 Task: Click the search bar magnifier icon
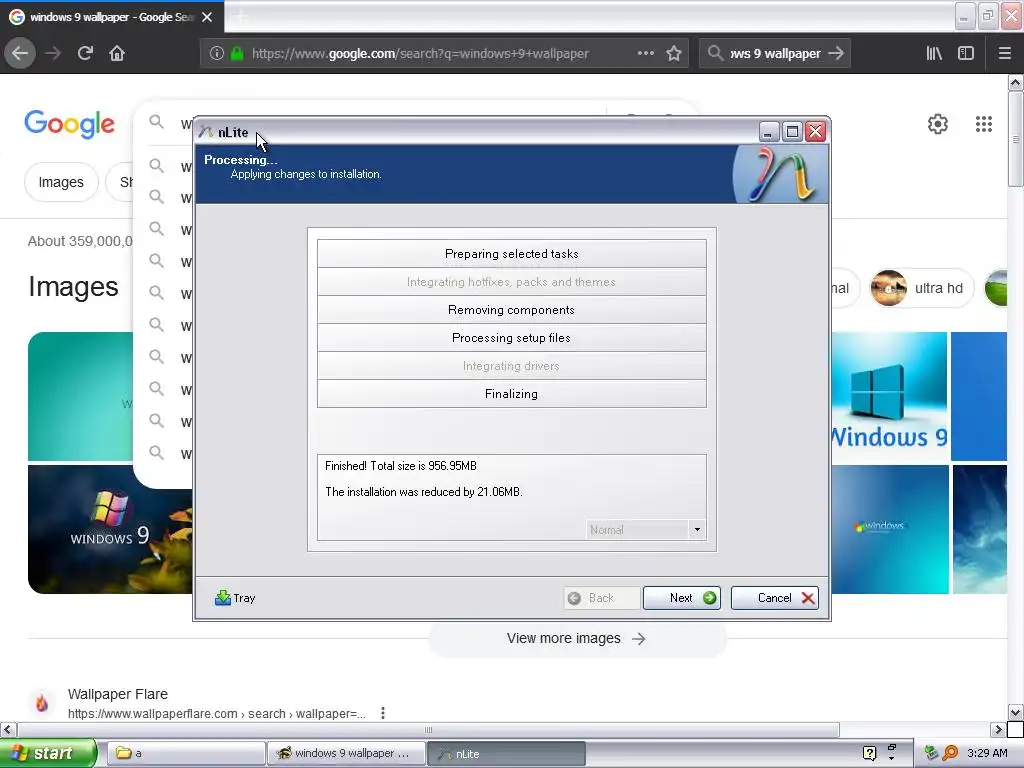pyautogui.click(x=715, y=53)
